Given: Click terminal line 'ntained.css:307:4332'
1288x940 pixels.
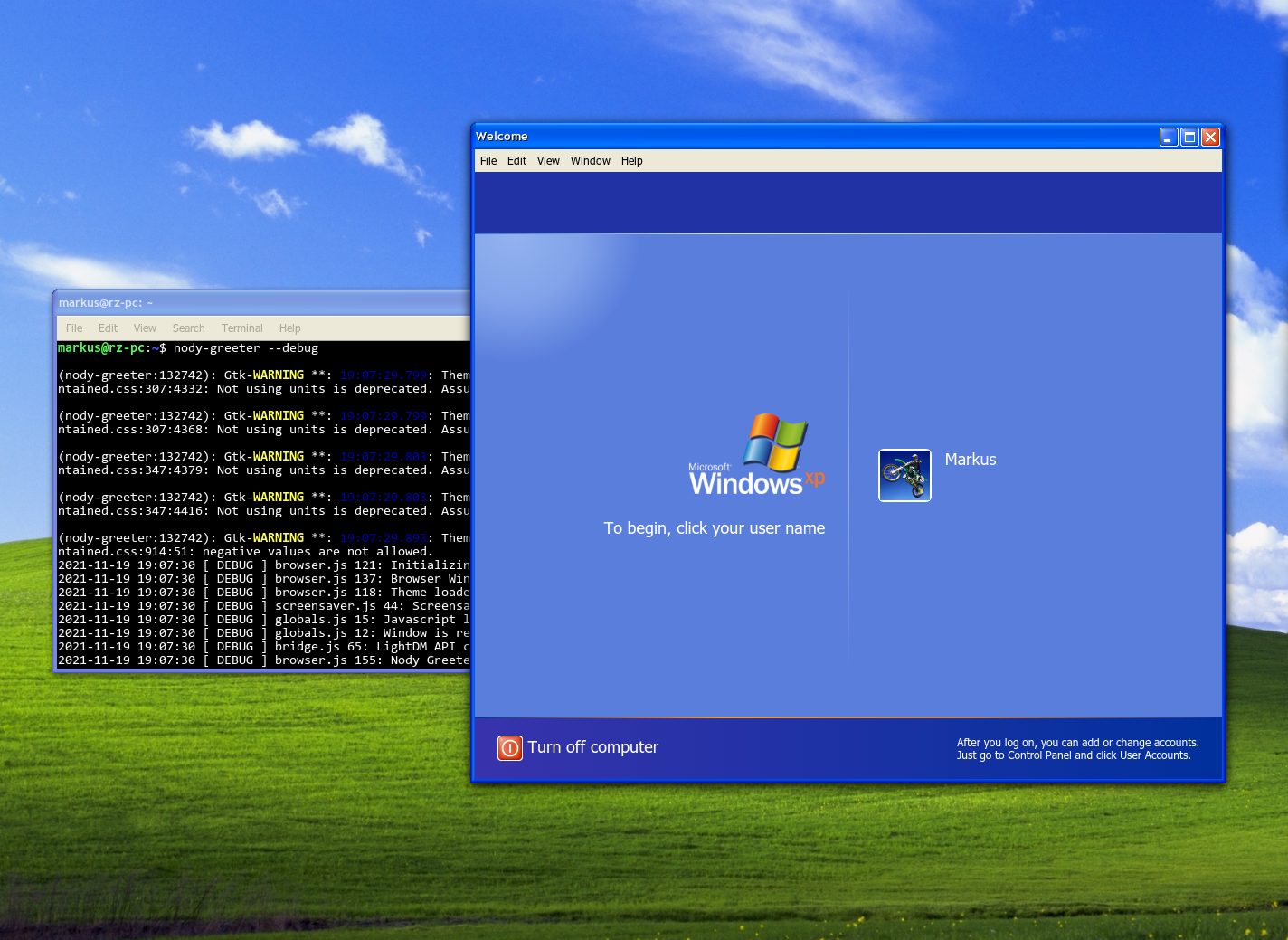Looking at the screenshot, I should (264, 389).
